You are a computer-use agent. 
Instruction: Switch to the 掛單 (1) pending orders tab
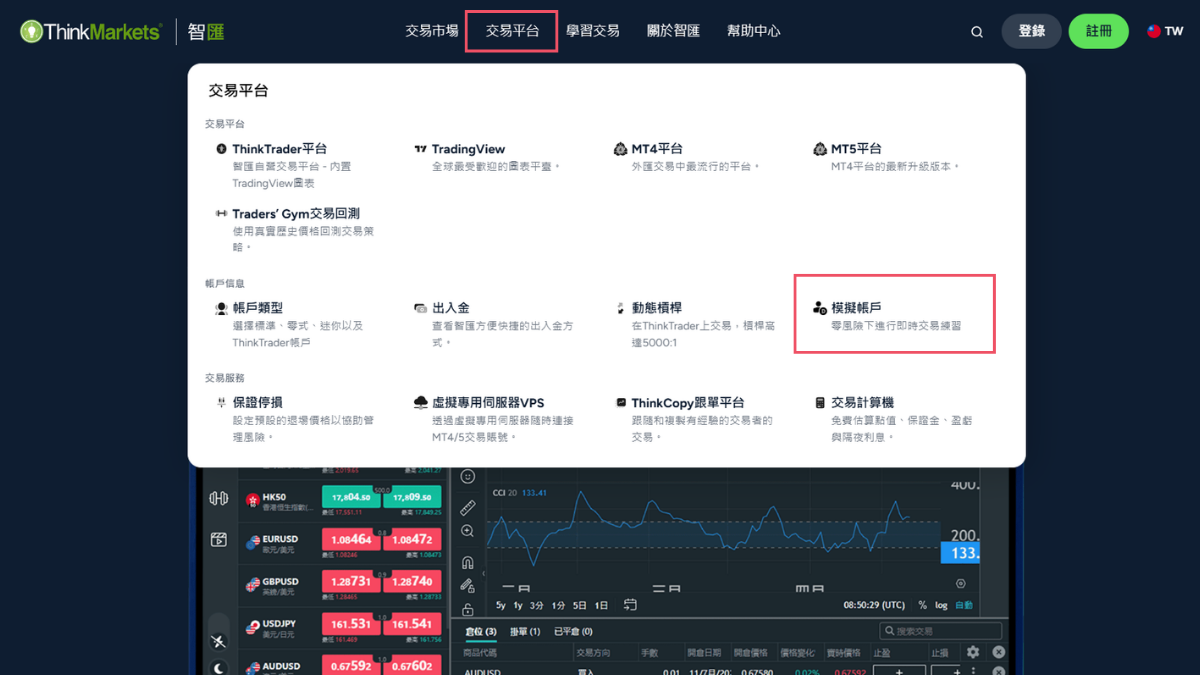pyautogui.click(x=525, y=632)
